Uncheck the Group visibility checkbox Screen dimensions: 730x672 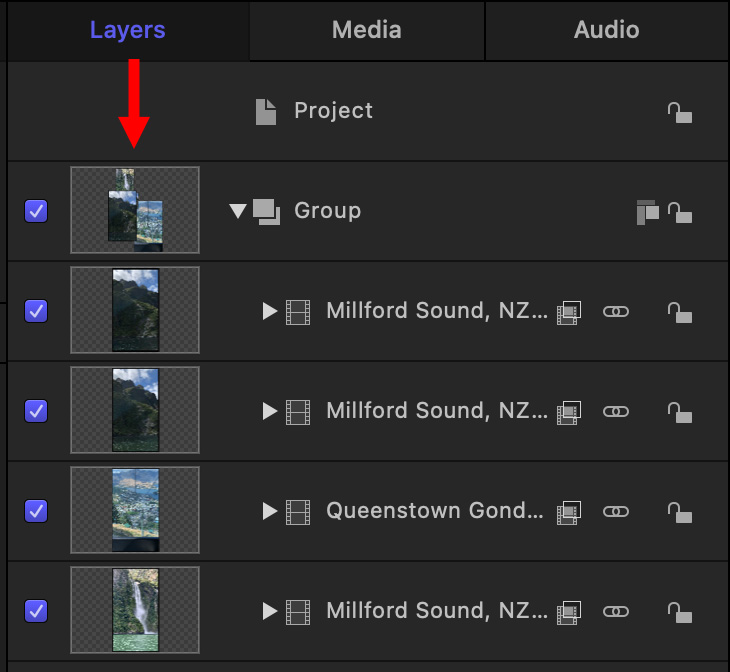[36, 211]
